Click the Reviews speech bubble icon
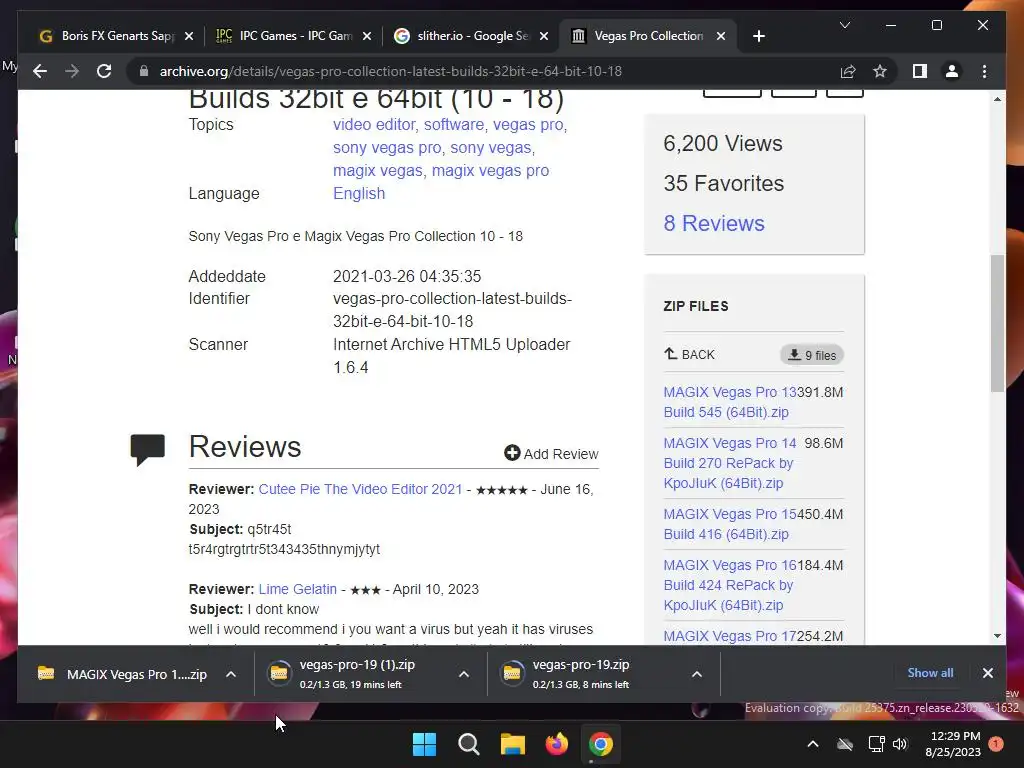Screen dimensions: 1024x768 coord(148,449)
